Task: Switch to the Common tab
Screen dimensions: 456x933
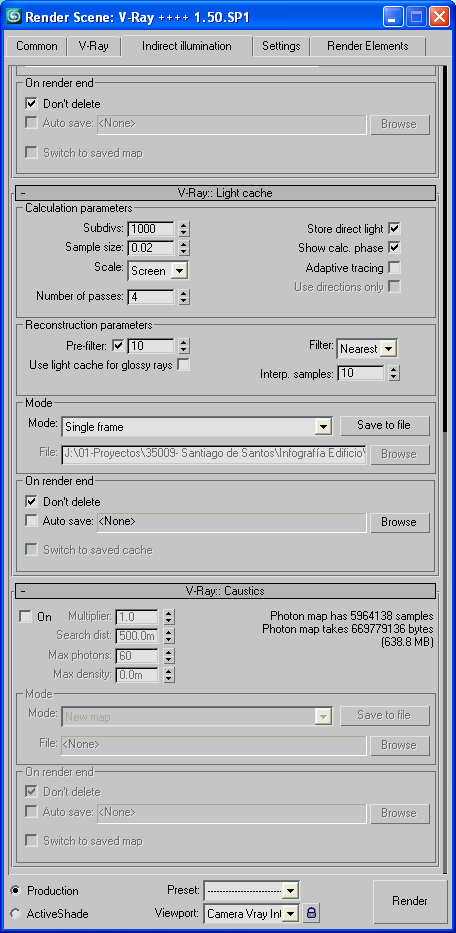Action: [37, 46]
